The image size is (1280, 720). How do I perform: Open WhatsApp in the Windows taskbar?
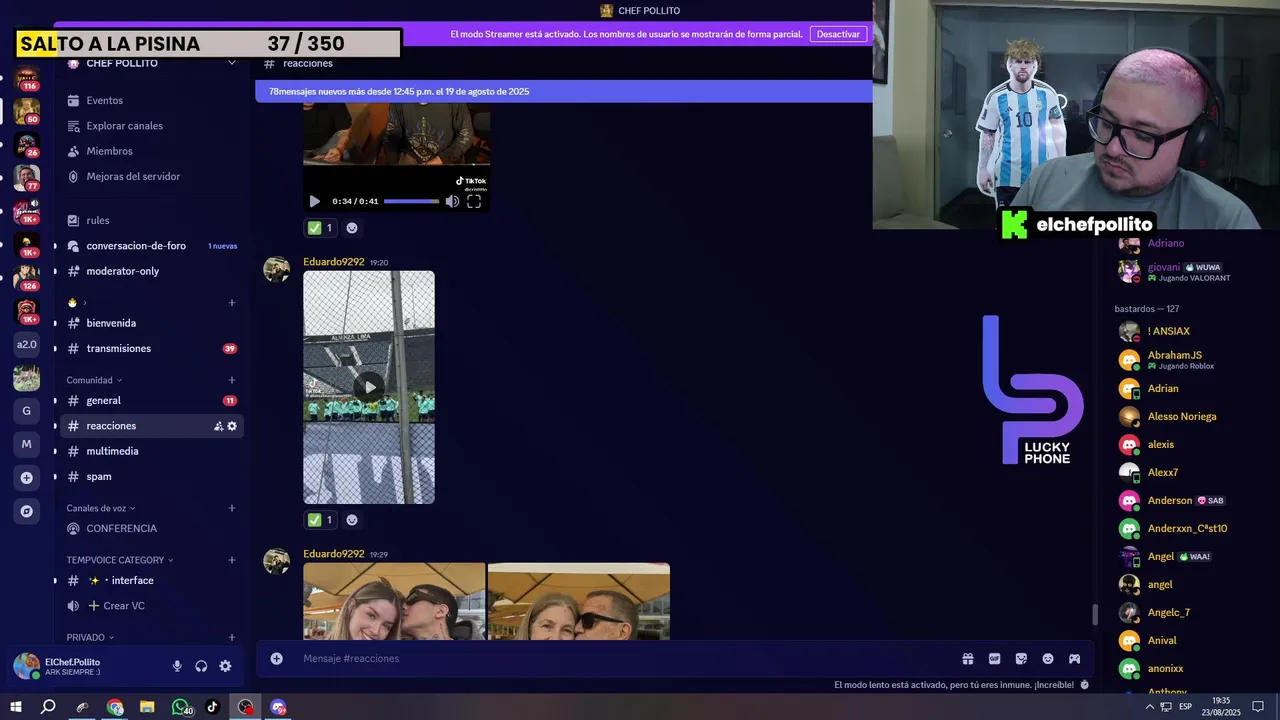tap(180, 707)
